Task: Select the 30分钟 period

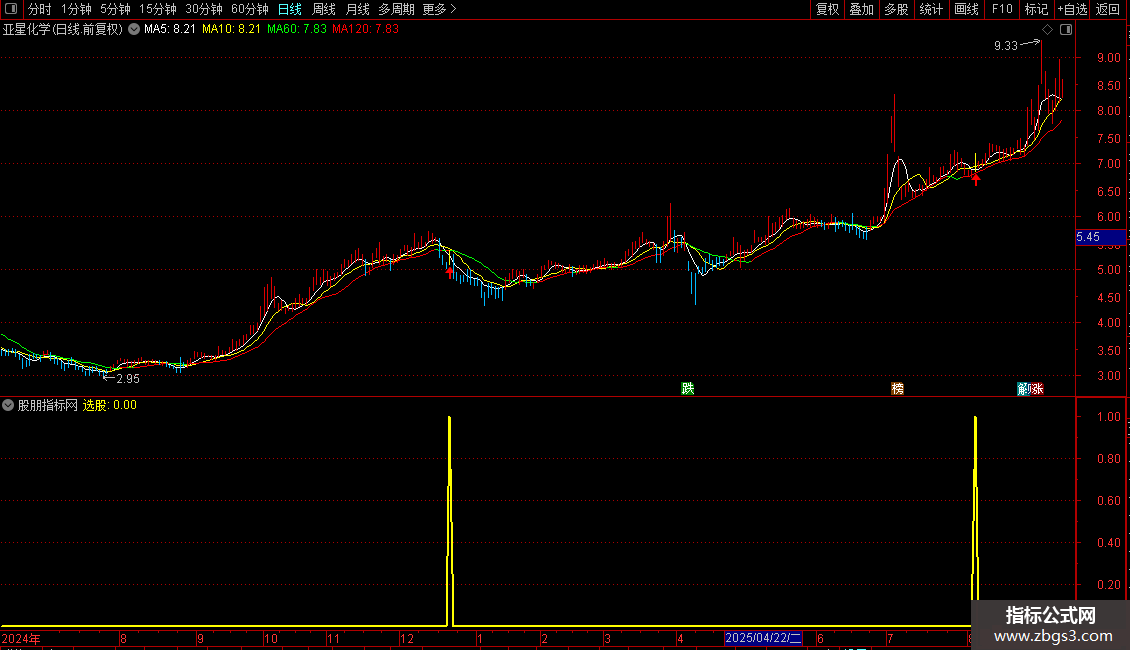Action: (x=204, y=9)
